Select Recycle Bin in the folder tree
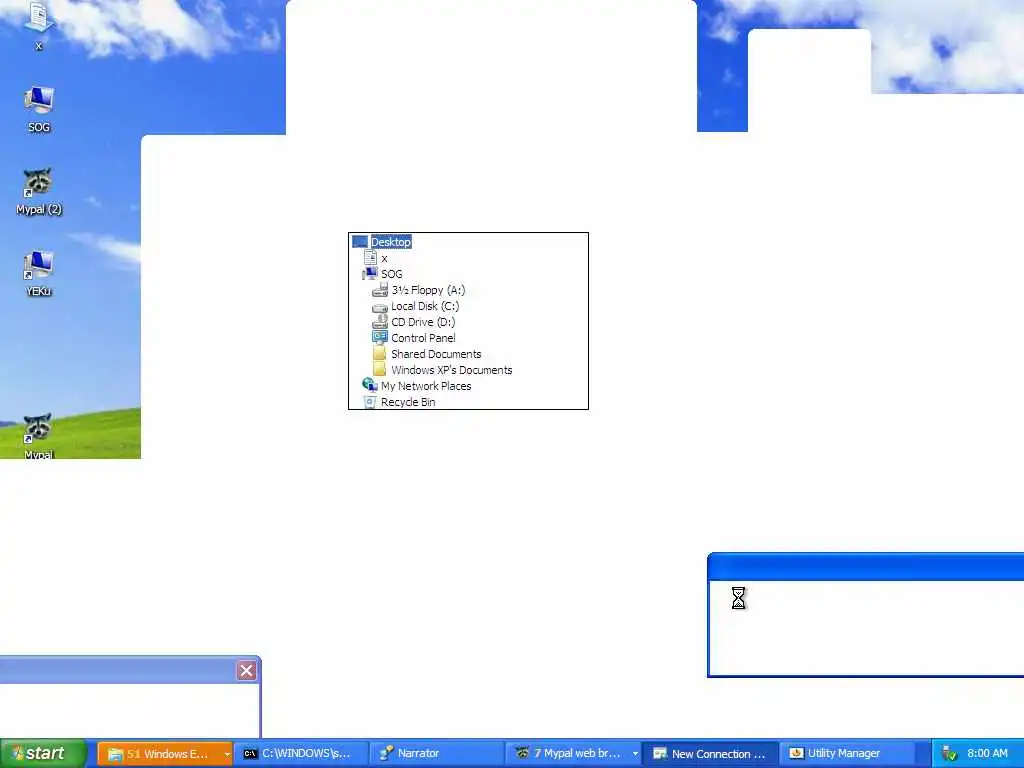The height and width of the screenshot is (768, 1024). coord(408,402)
